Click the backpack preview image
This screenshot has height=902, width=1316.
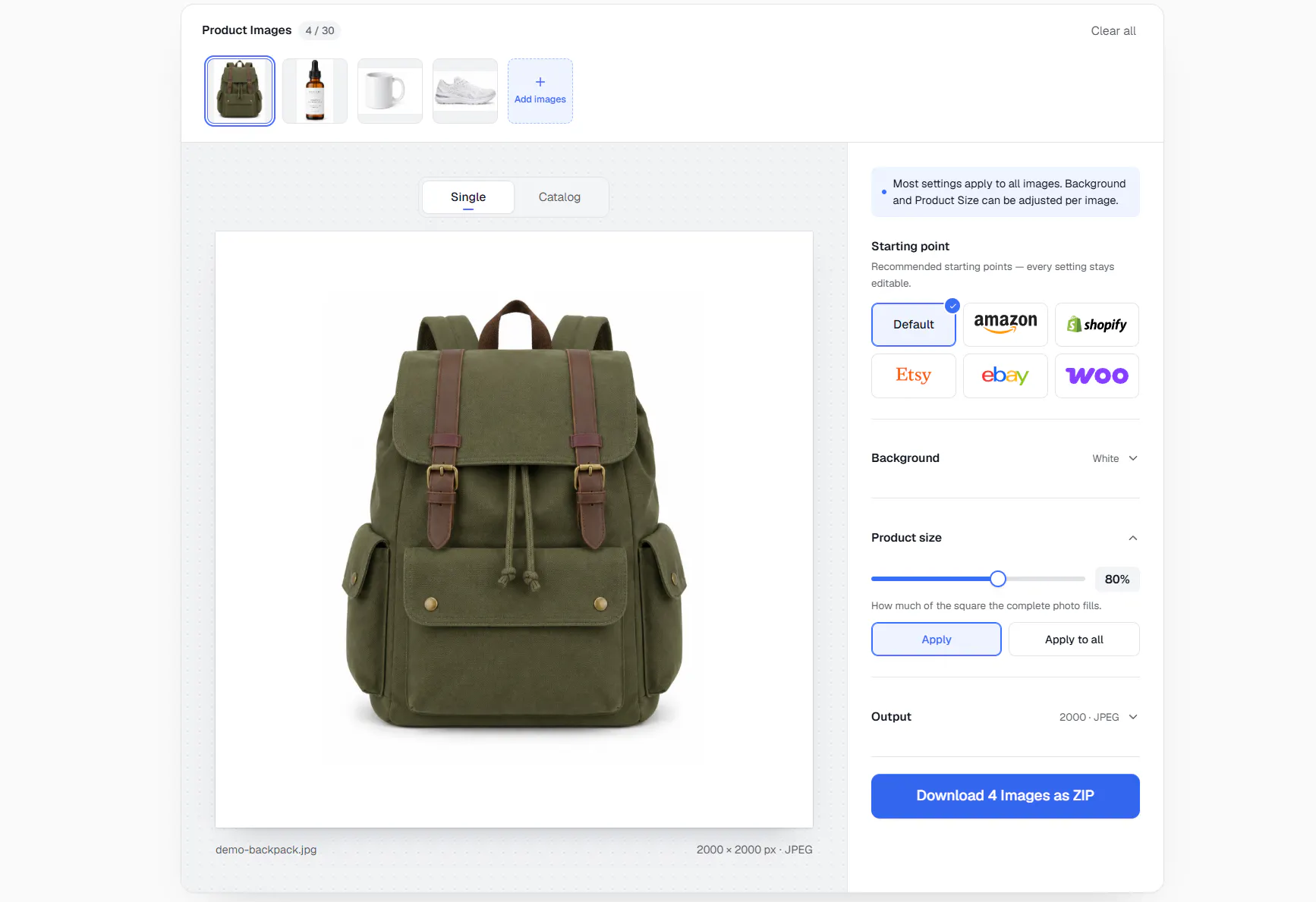tap(514, 530)
